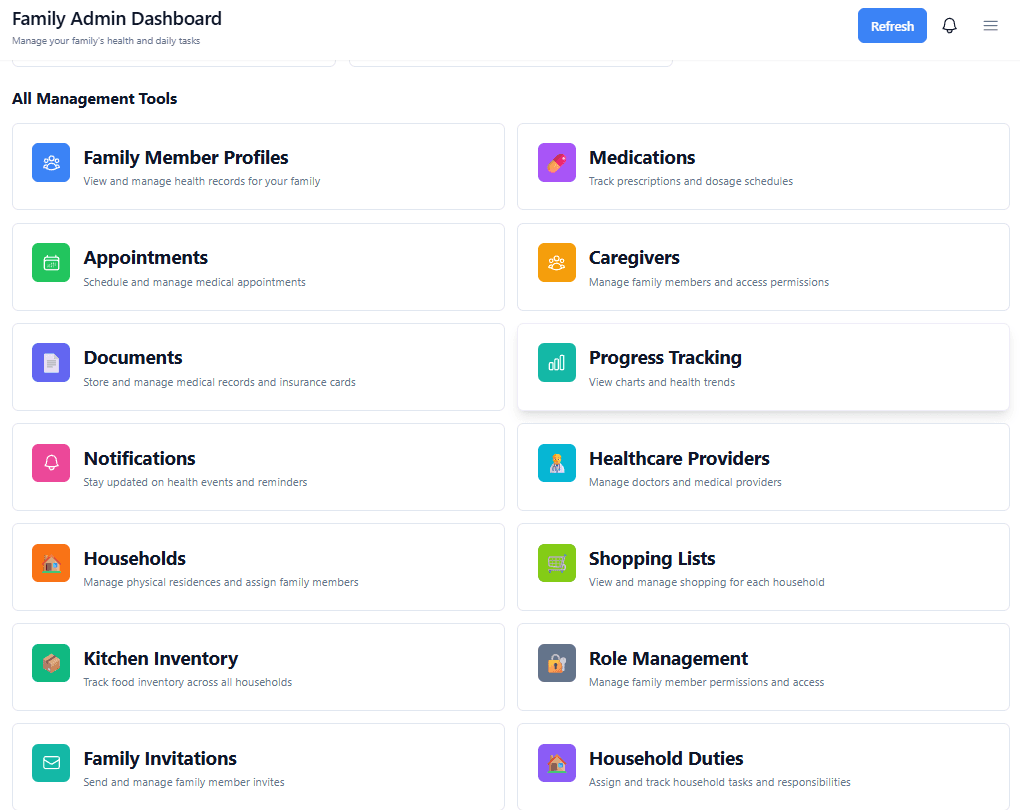Click the Medications pill icon
This screenshot has height=810, width=1020.
point(556,162)
